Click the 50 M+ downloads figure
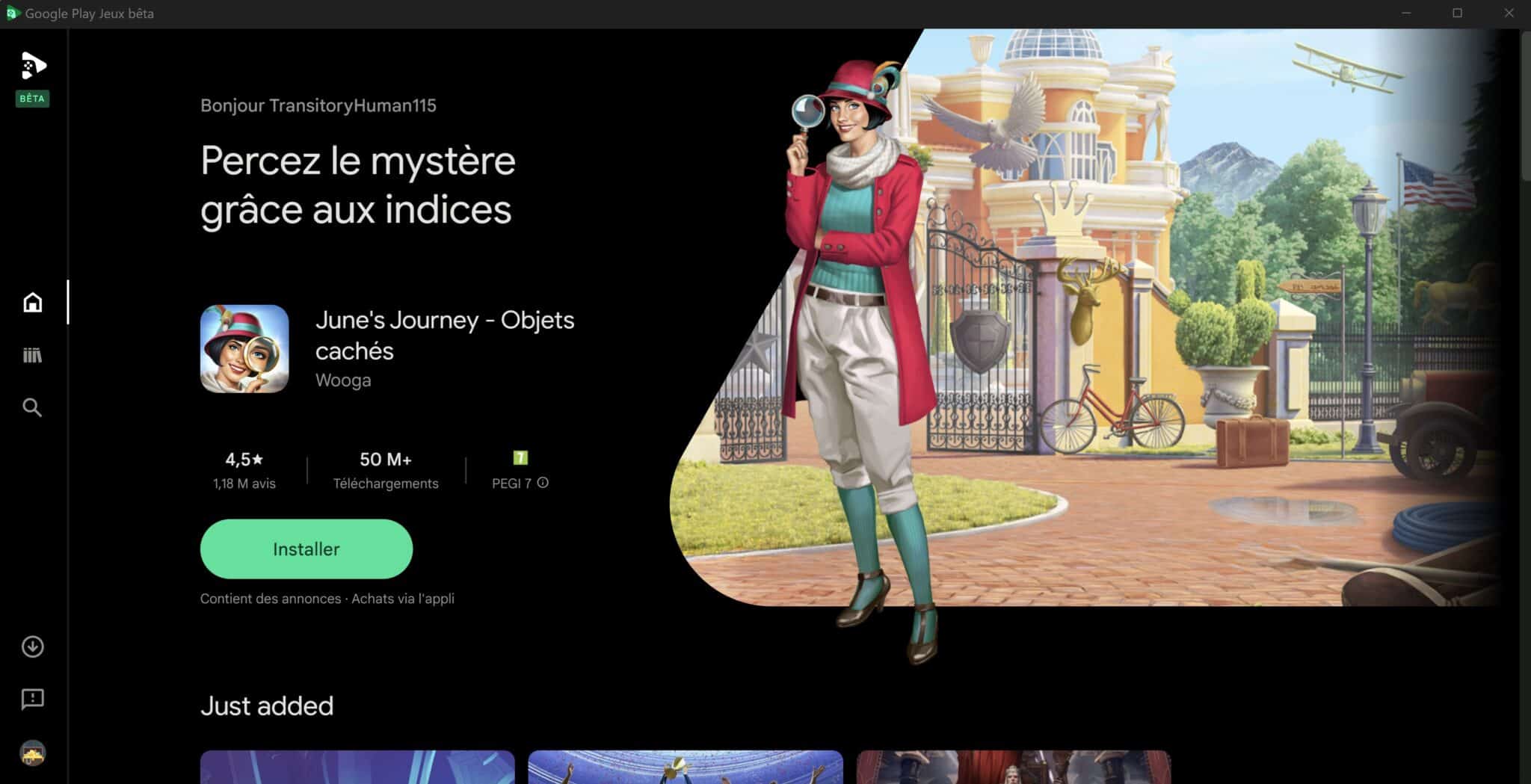The image size is (1531, 784). (386, 459)
